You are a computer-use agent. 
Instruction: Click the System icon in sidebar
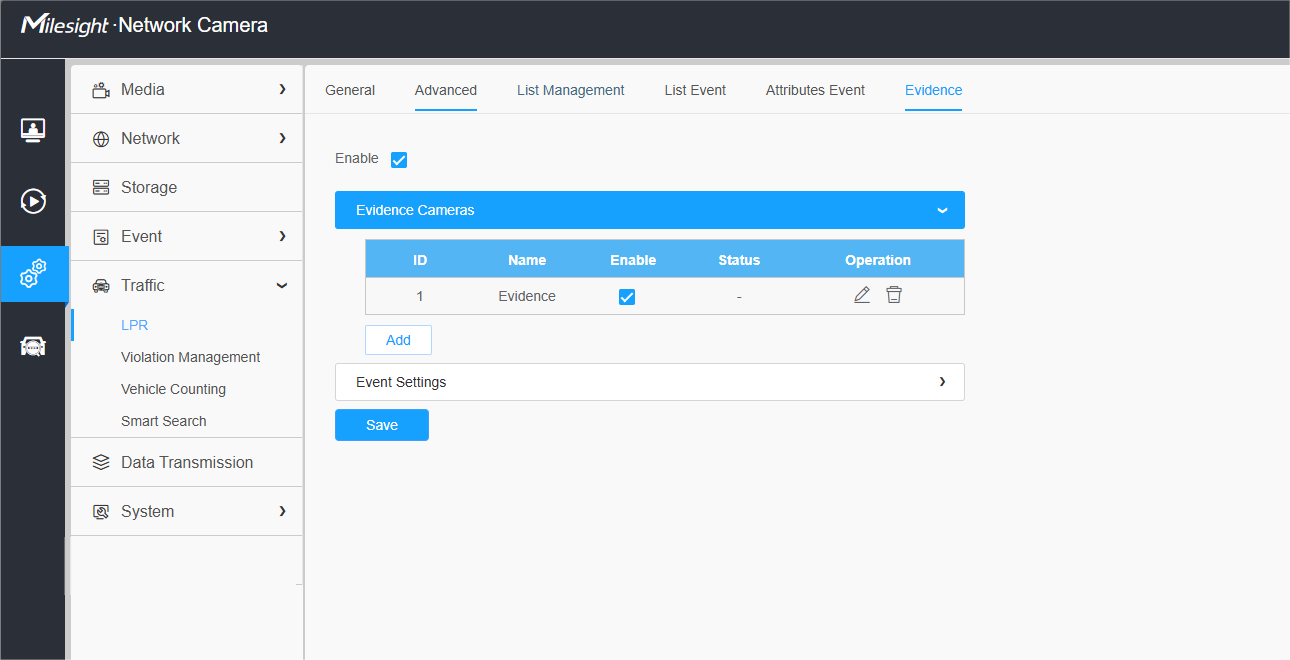[101, 512]
